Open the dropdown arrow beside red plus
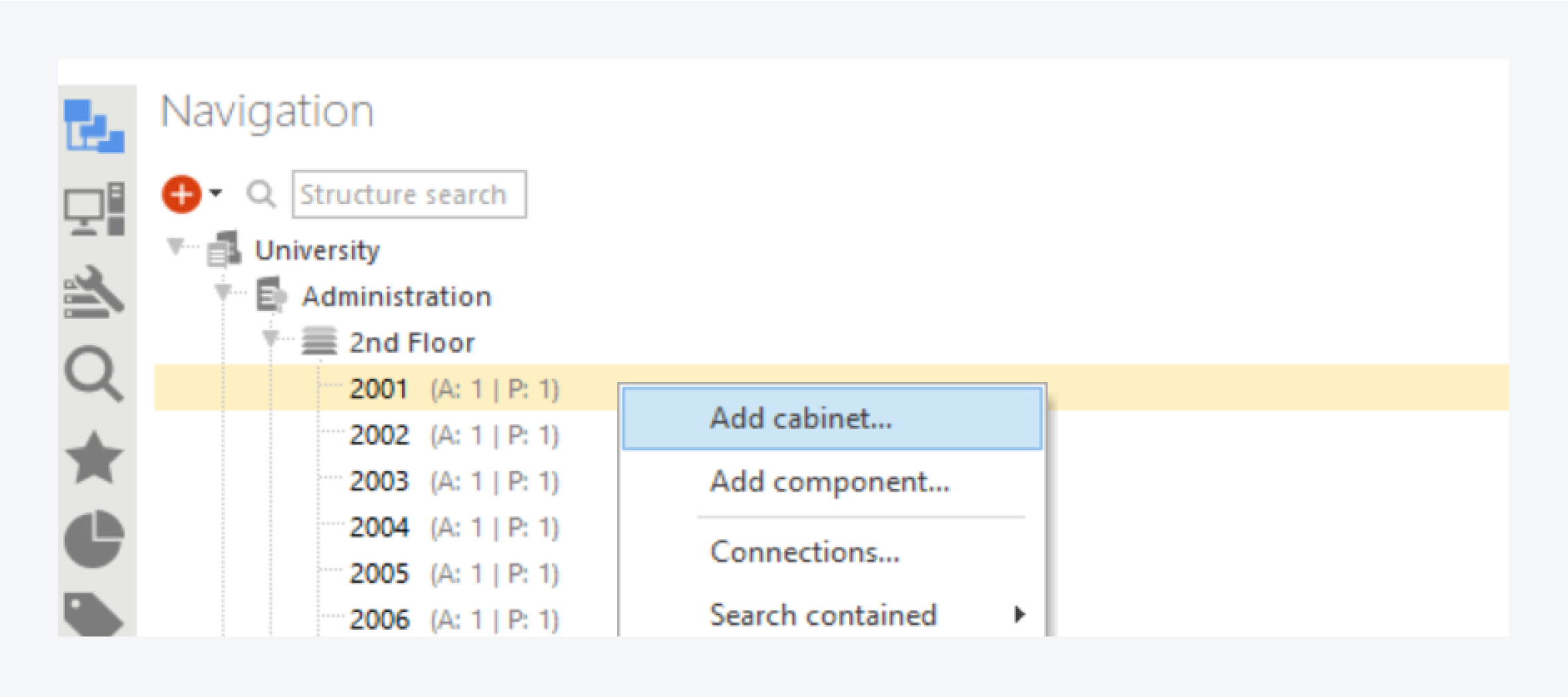1568x697 pixels. 216,193
